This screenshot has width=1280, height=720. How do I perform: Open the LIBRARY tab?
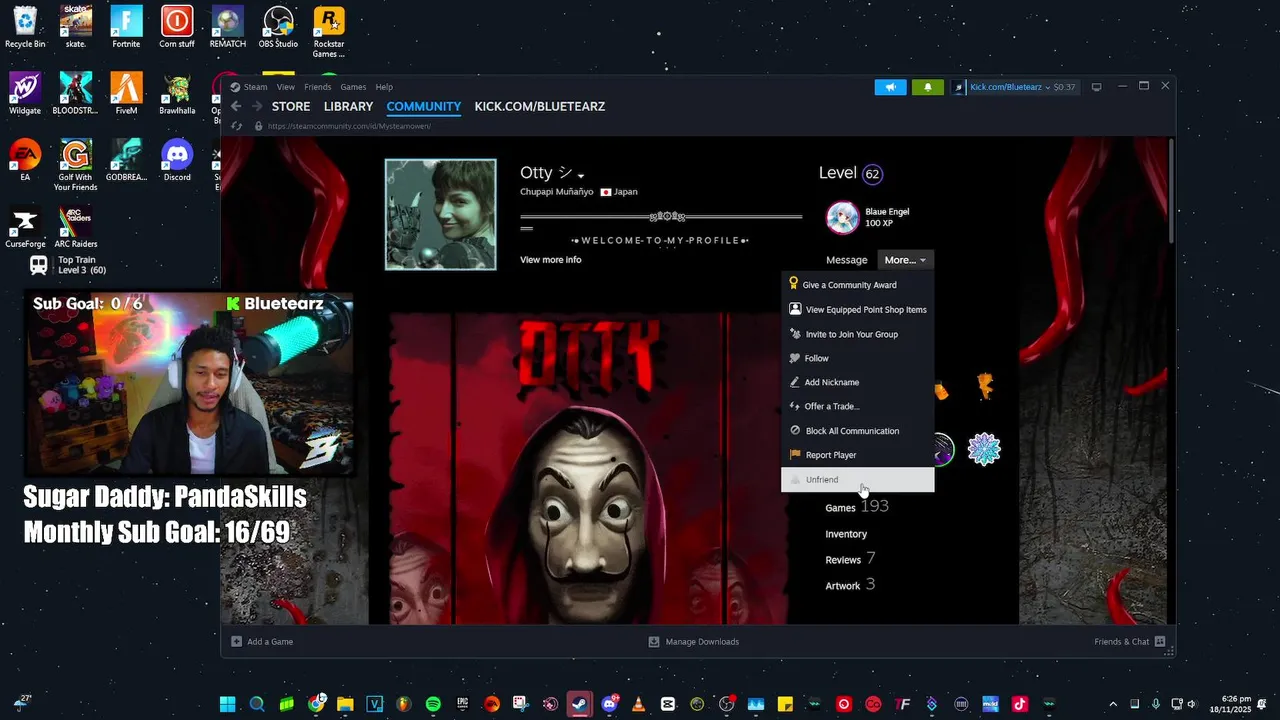pyautogui.click(x=348, y=106)
